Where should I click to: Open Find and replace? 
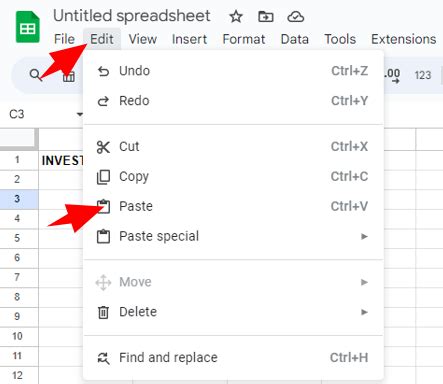point(233,358)
